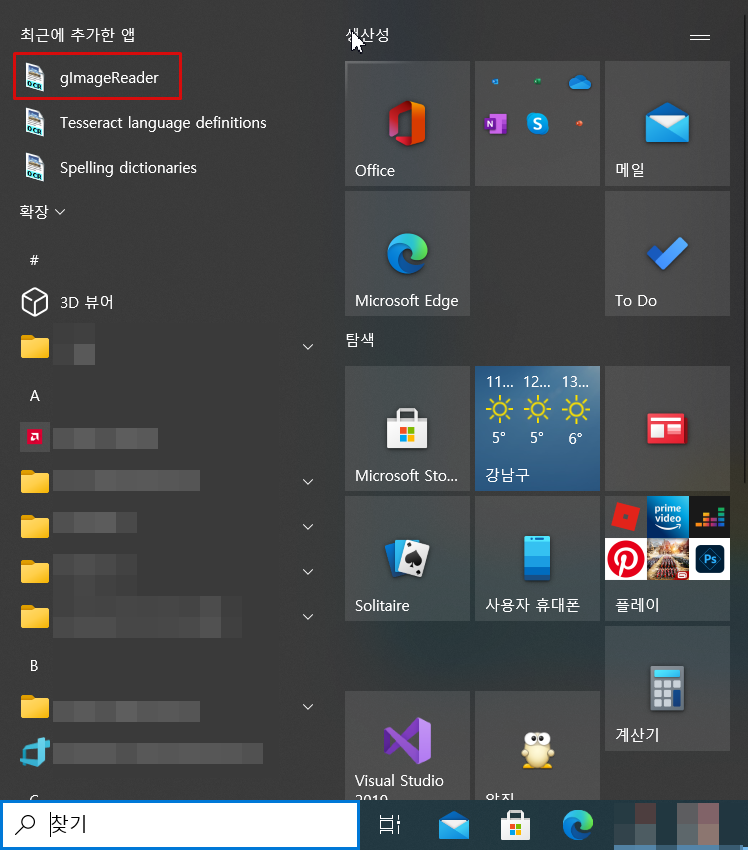The width and height of the screenshot is (748, 850).
Task: Launch the 3D 뷰어 app
Action: pos(67,302)
